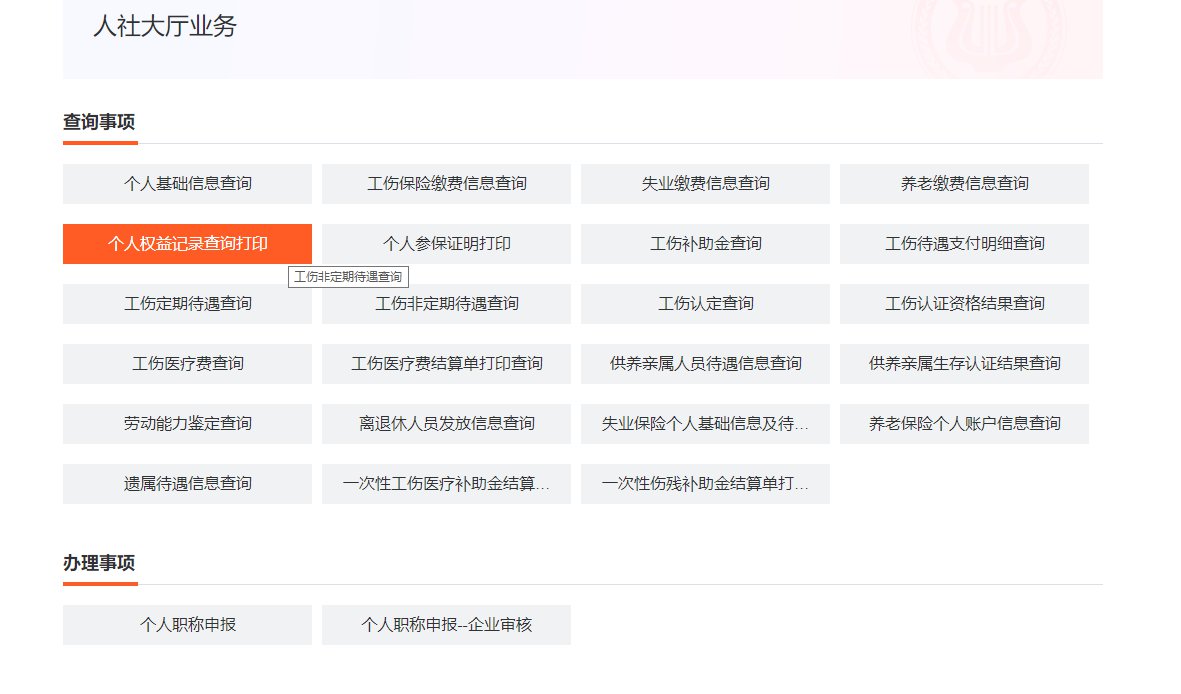Open 工伤待遇支付明细查询

(964, 244)
